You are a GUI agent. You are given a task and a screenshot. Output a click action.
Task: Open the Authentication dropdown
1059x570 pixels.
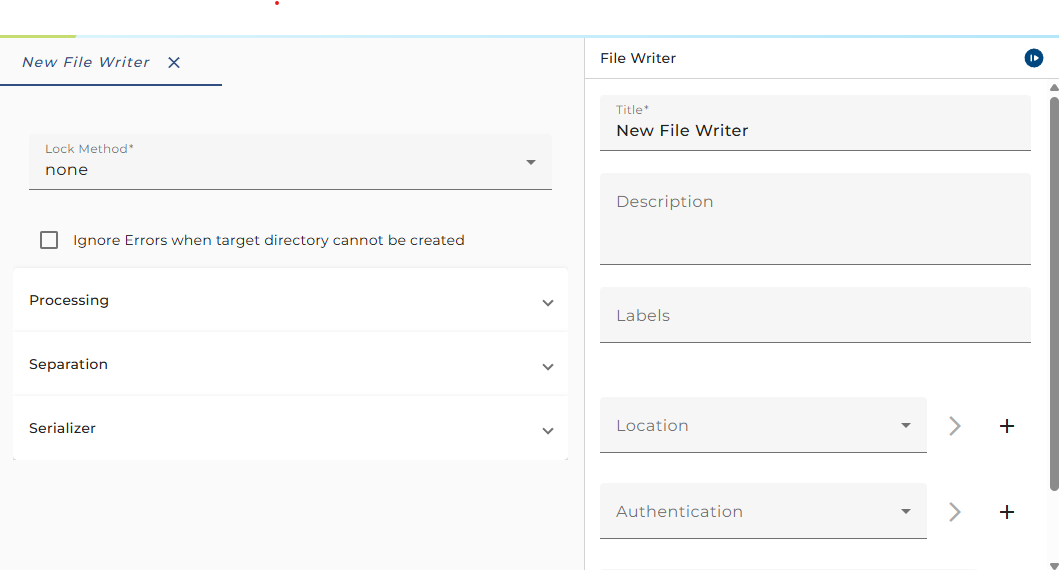coord(763,511)
